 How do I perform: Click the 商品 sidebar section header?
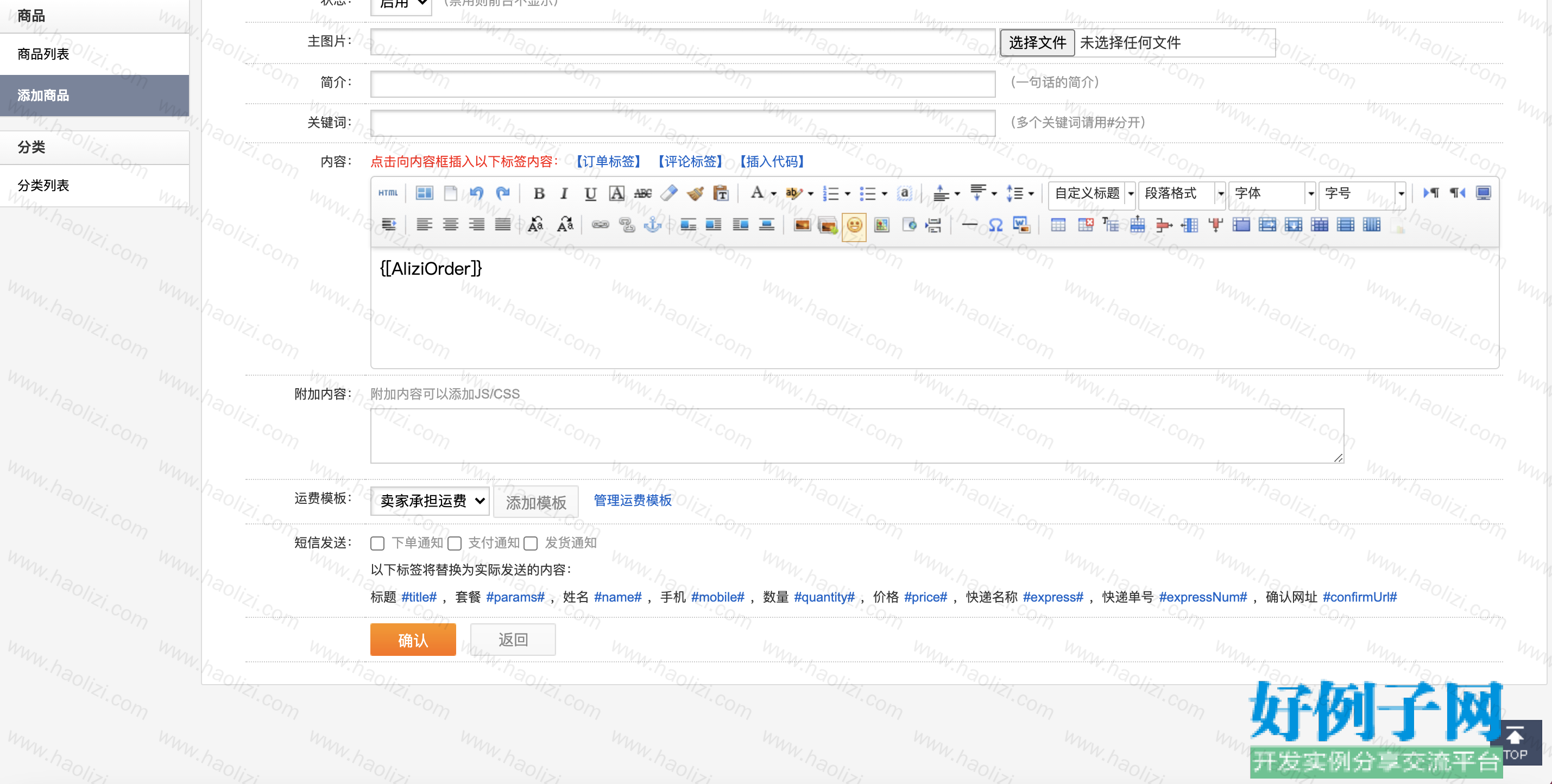pos(94,16)
